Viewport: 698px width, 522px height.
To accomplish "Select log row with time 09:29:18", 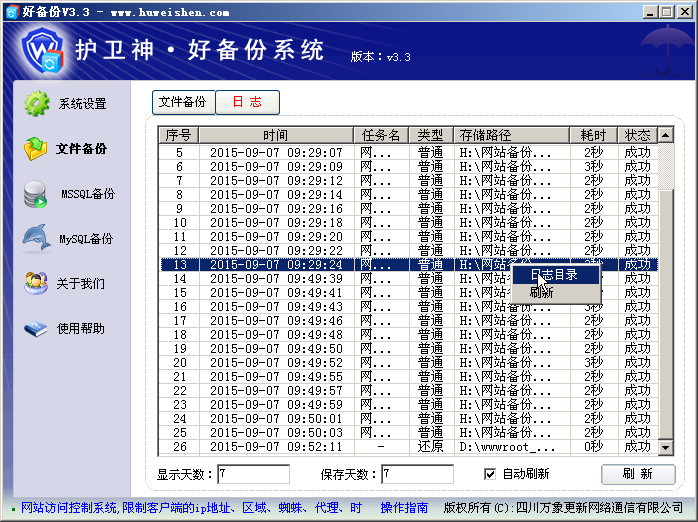I will tap(409, 223).
